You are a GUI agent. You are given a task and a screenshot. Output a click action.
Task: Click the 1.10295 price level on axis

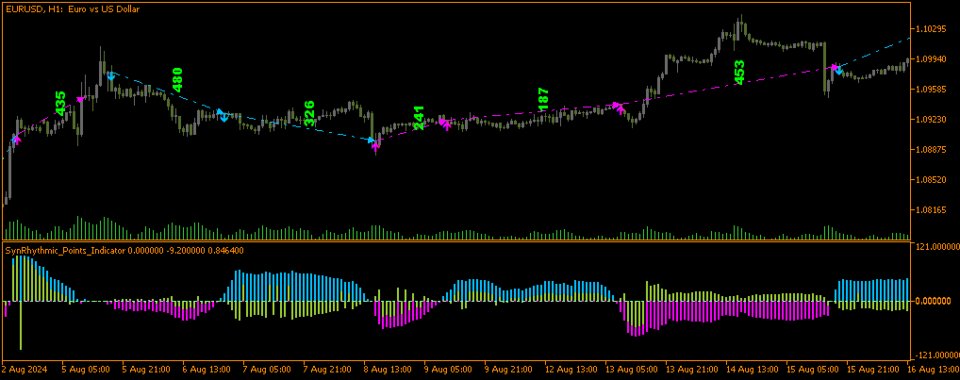click(933, 29)
